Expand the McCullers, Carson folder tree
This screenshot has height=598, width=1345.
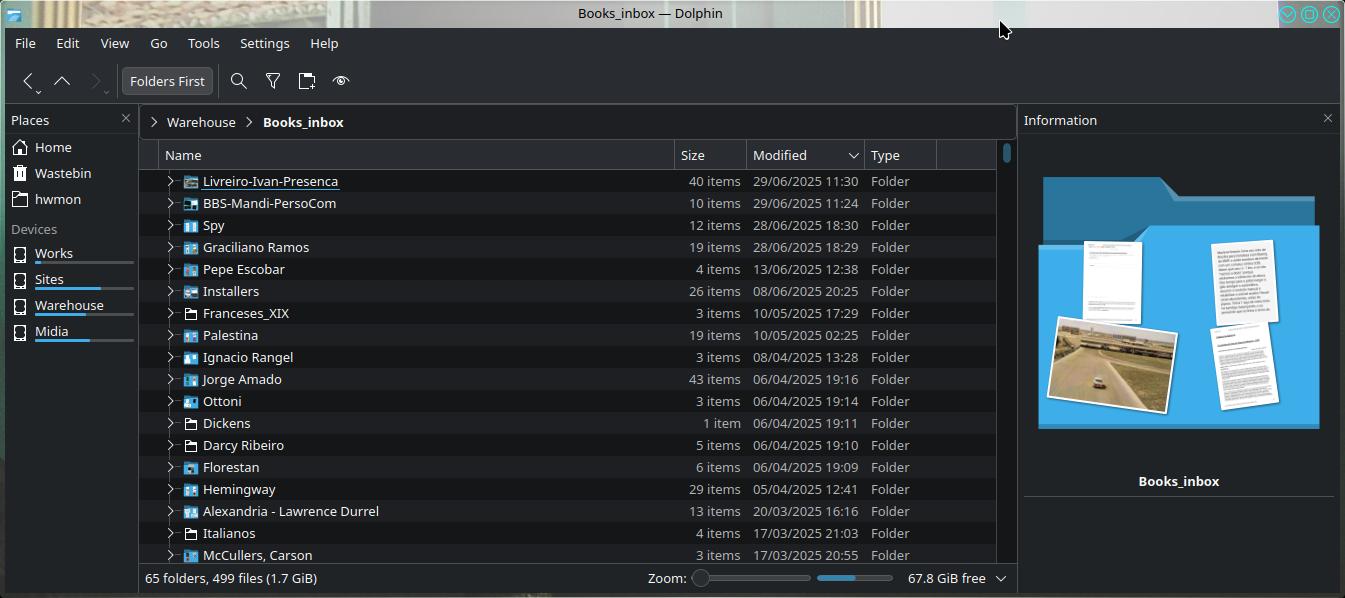171,555
